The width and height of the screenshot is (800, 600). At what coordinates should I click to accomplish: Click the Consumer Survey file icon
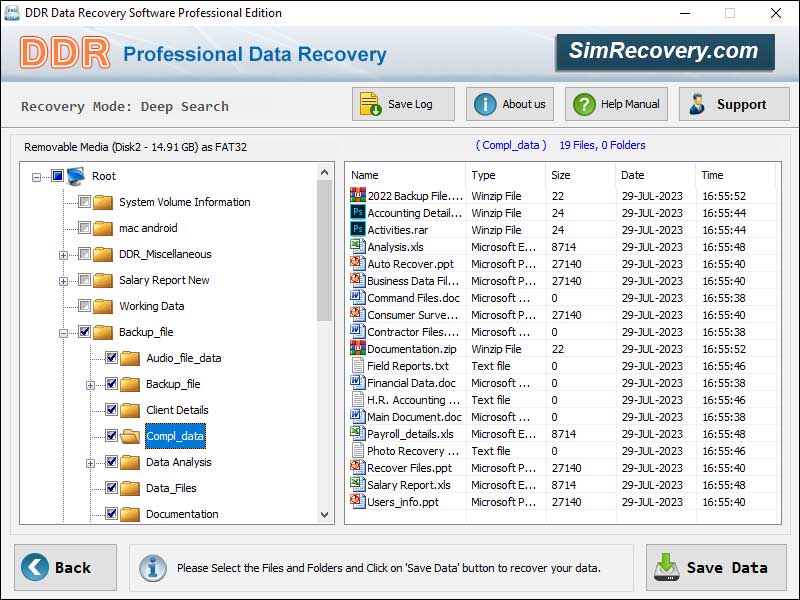(x=358, y=314)
